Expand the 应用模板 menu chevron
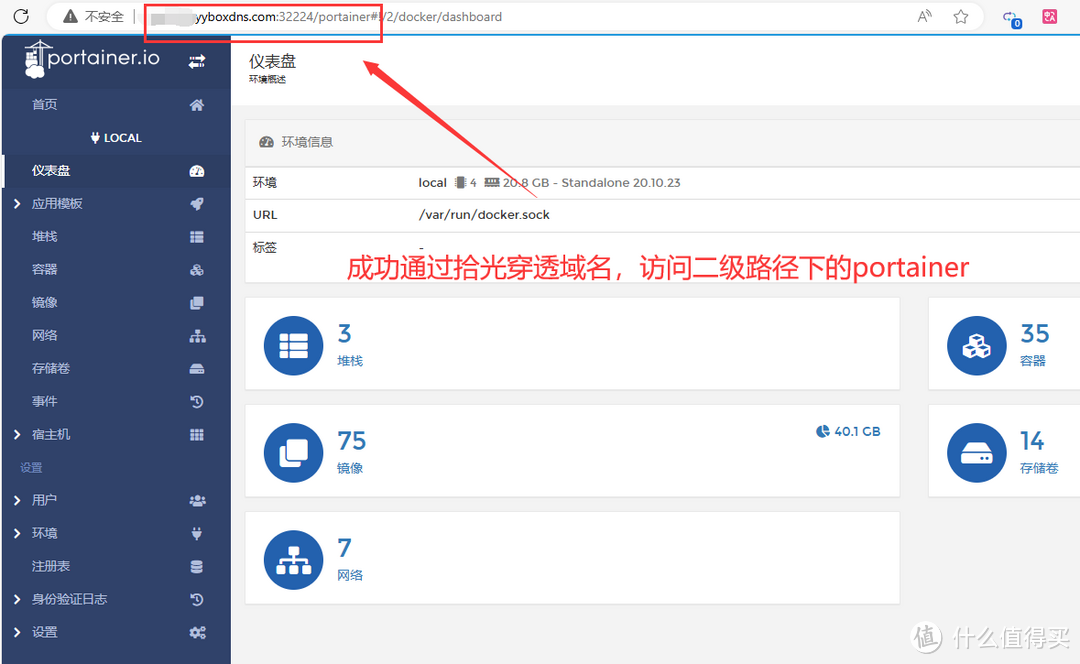Screen dimensions: 1080x664 (17, 204)
